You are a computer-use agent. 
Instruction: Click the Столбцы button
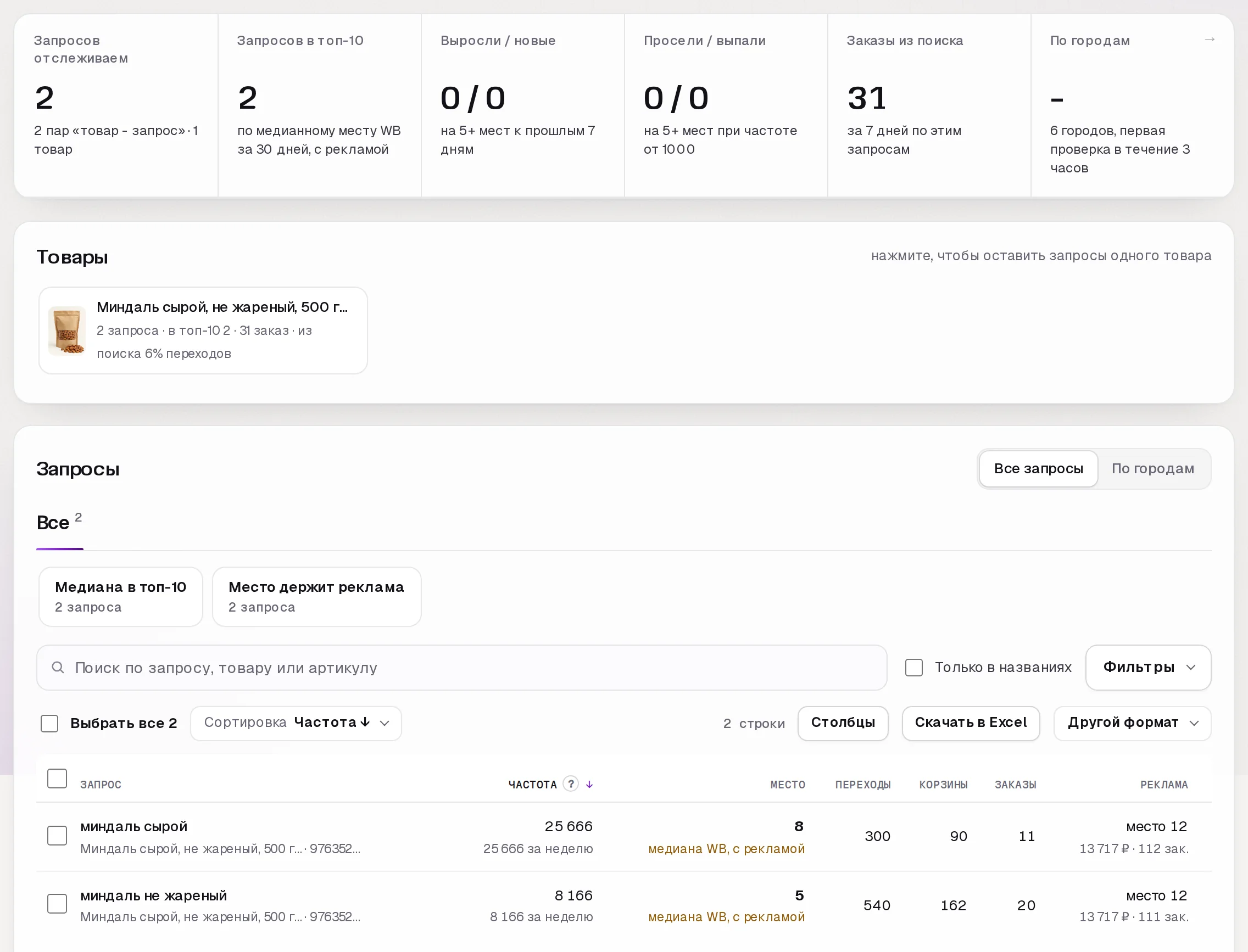click(x=843, y=723)
